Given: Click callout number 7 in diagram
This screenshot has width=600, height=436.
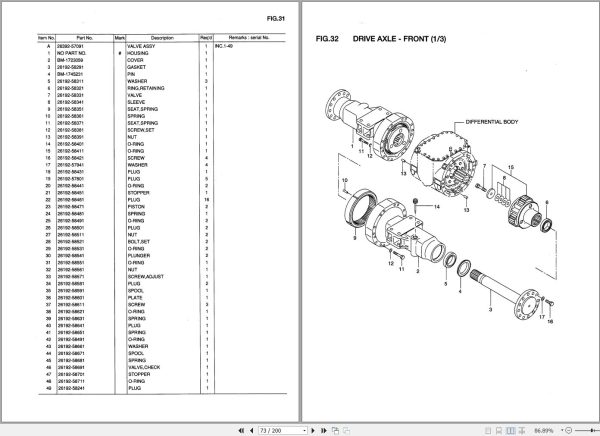Looking at the screenshot, I should point(484,166).
